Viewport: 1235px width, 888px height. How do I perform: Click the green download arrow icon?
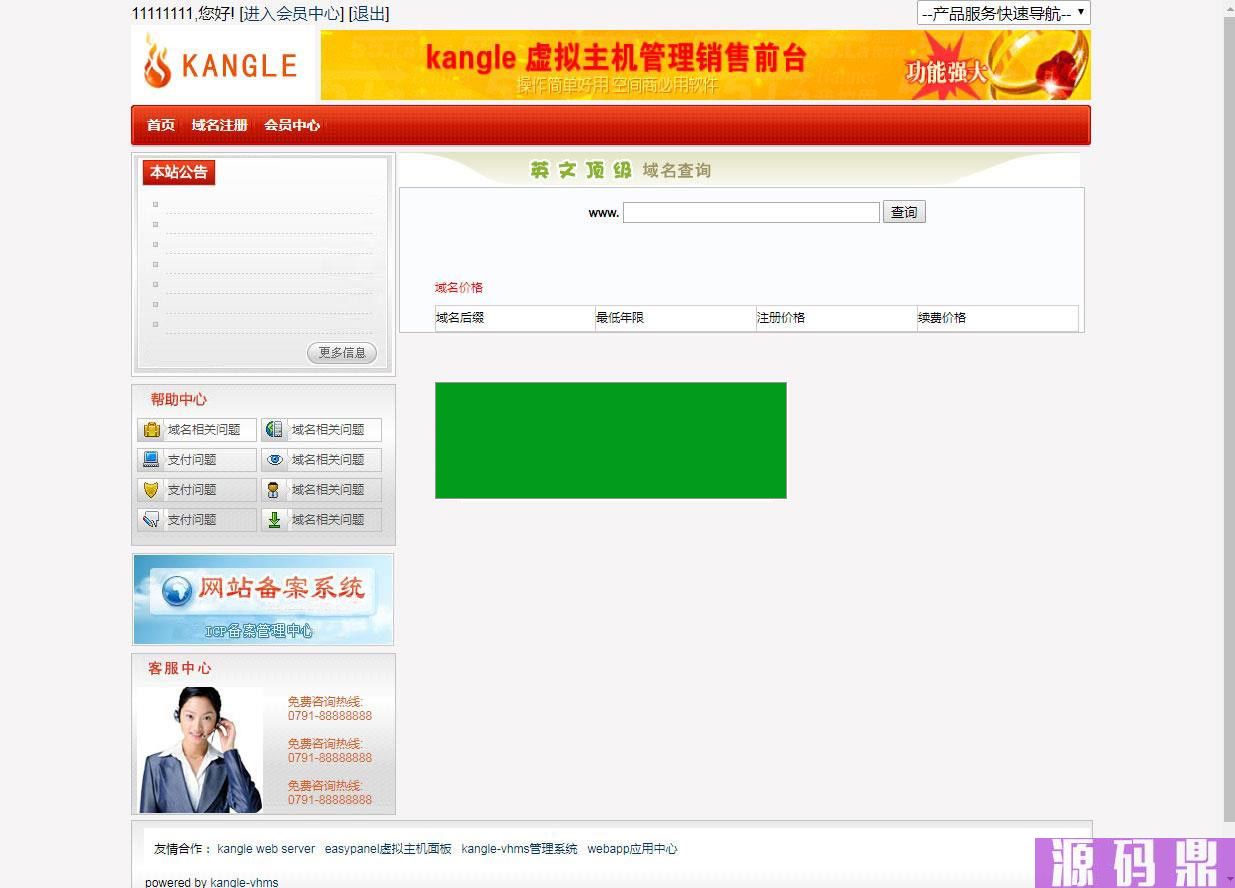point(274,520)
